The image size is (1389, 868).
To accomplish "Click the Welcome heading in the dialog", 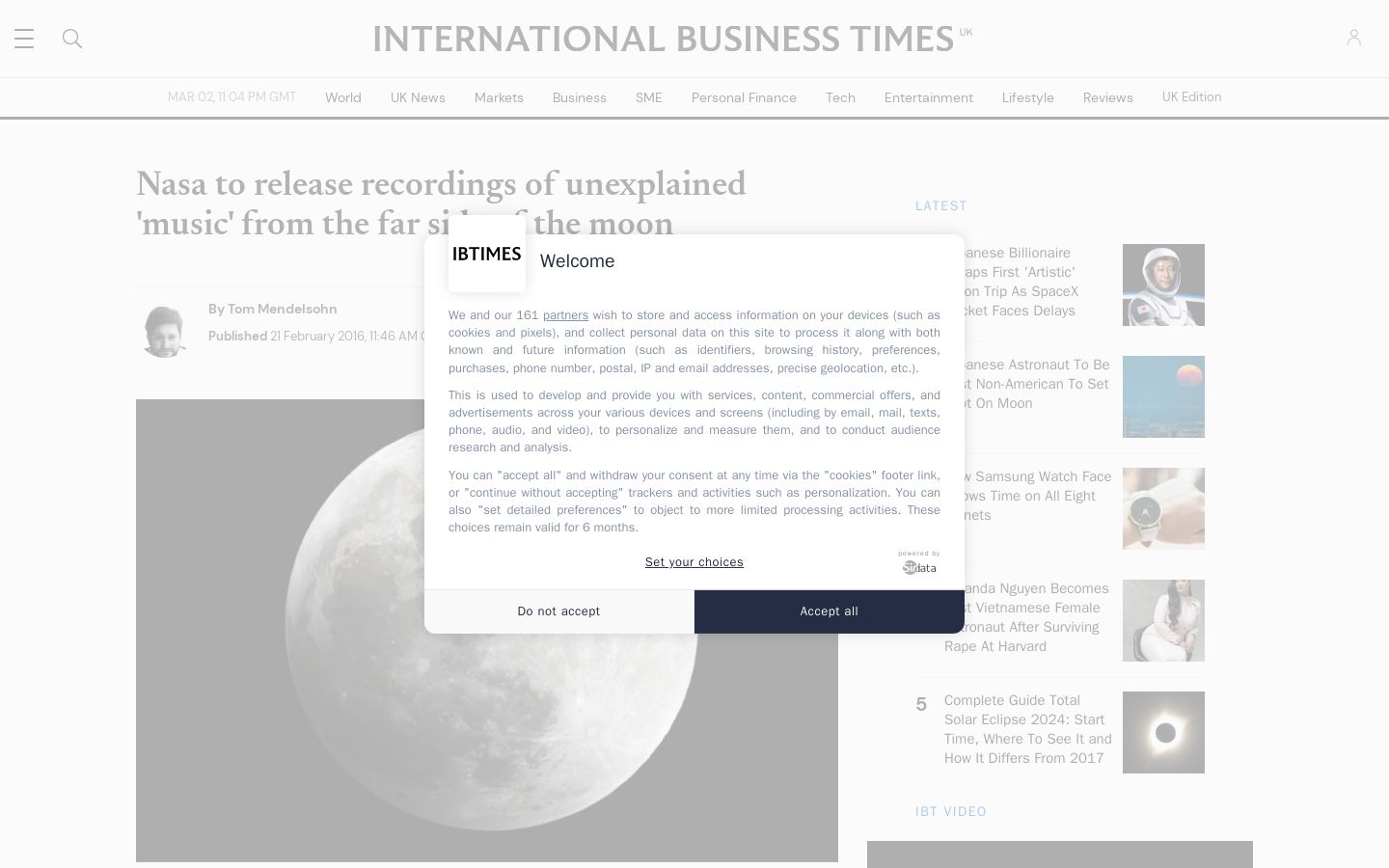I will (577, 261).
